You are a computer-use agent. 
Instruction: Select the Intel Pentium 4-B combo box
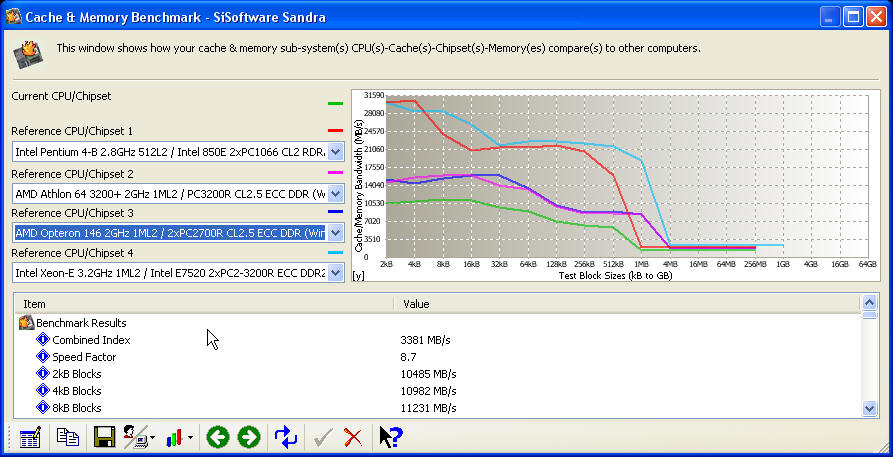(x=178, y=152)
